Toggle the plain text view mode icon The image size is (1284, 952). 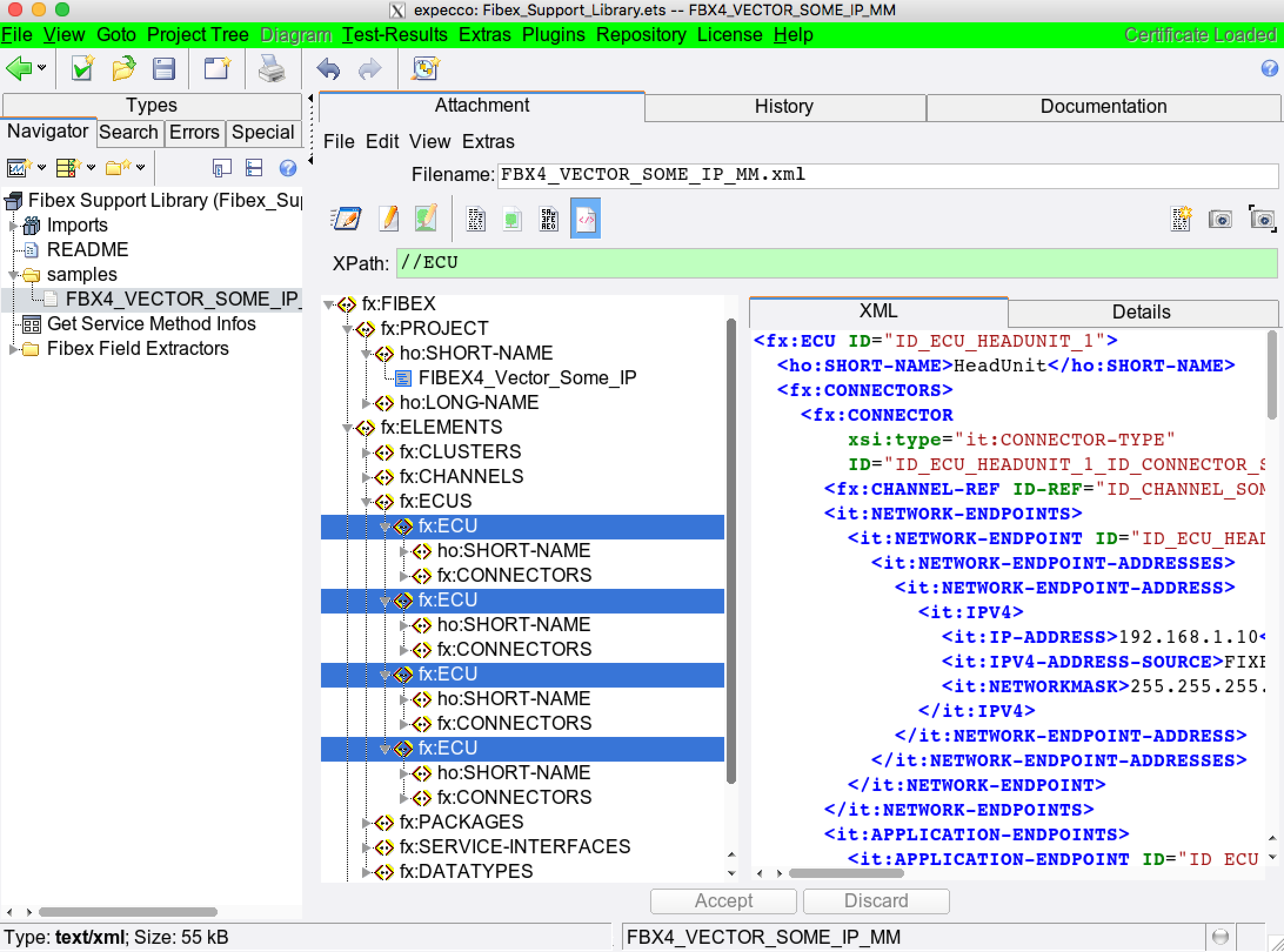pyautogui.click(x=476, y=220)
